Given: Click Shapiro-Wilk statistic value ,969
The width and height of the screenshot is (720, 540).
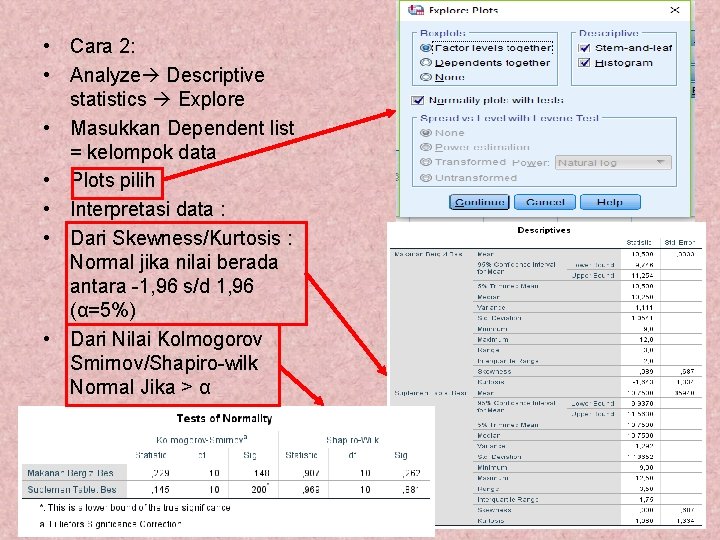Looking at the screenshot, I should pyautogui.click(x=311, y=489).
